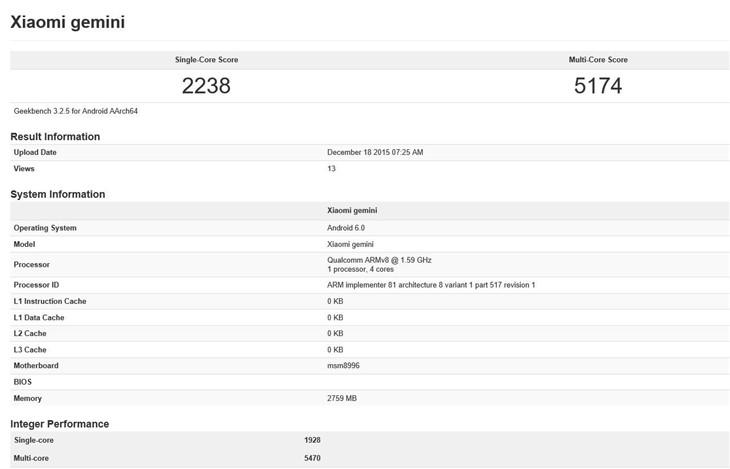Click the single-core score 2238
The image size is (730, 469).
[206, 86]
